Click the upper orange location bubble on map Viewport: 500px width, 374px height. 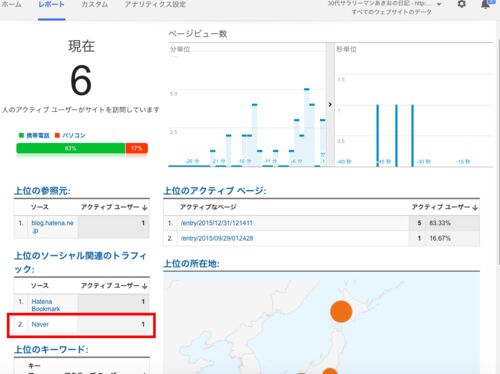(341, 311)
